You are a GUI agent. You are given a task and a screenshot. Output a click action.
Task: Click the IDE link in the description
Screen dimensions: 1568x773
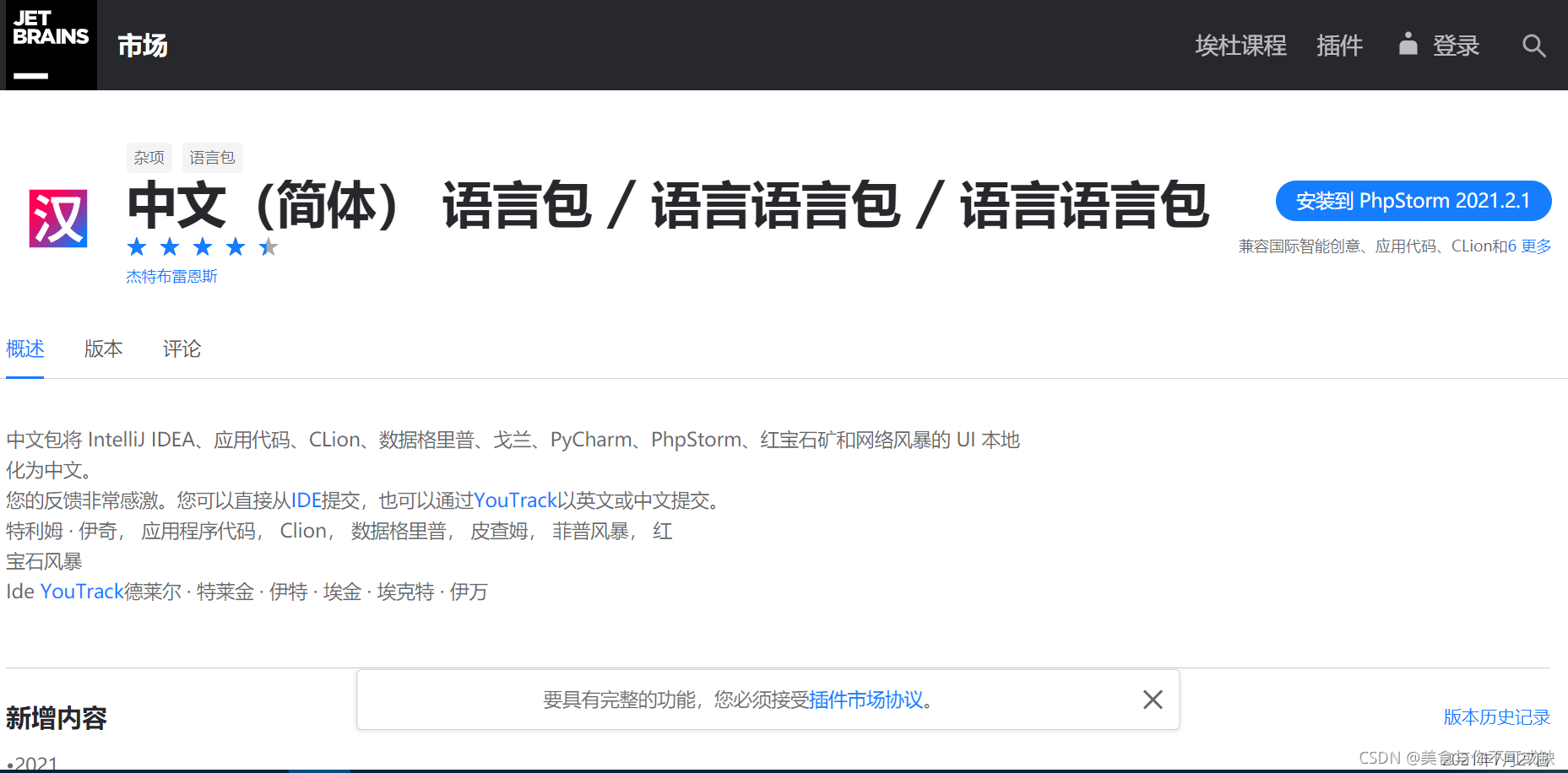[306, 500]
